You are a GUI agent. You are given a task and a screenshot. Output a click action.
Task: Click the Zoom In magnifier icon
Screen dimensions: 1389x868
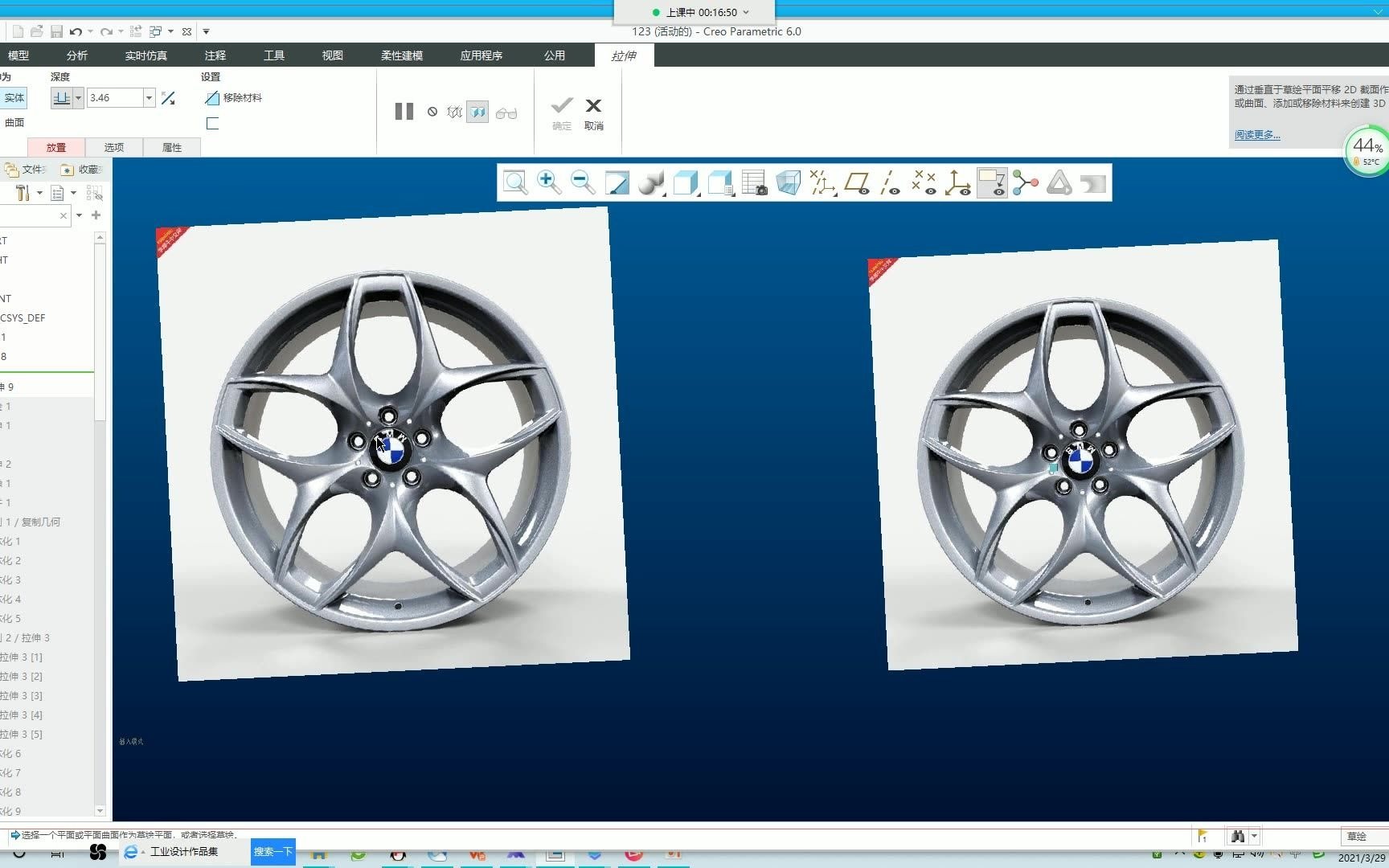click(x=549, y=183)
